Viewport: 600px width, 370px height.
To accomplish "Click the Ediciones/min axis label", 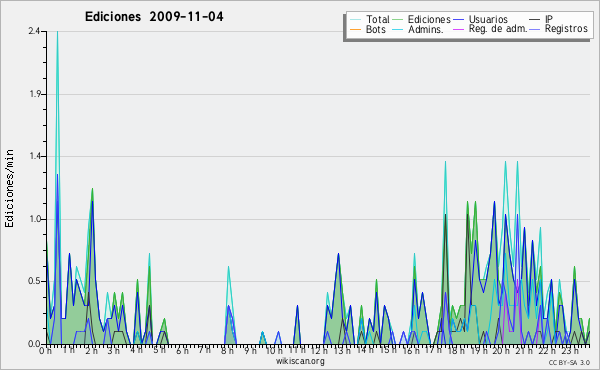I will click(9, 188).
